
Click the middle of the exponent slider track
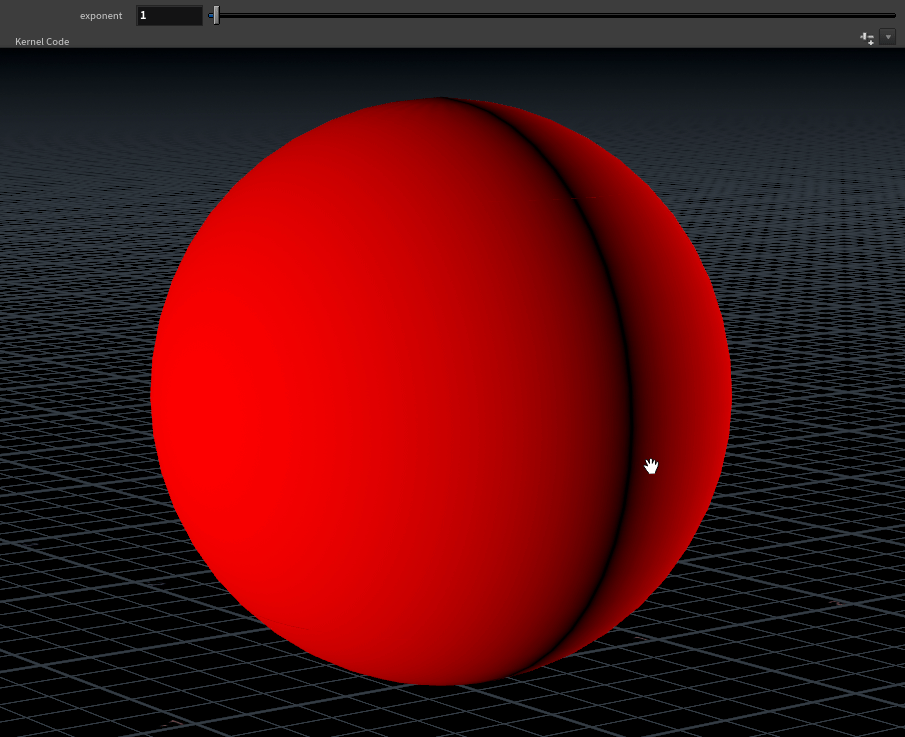coord(555,15)
